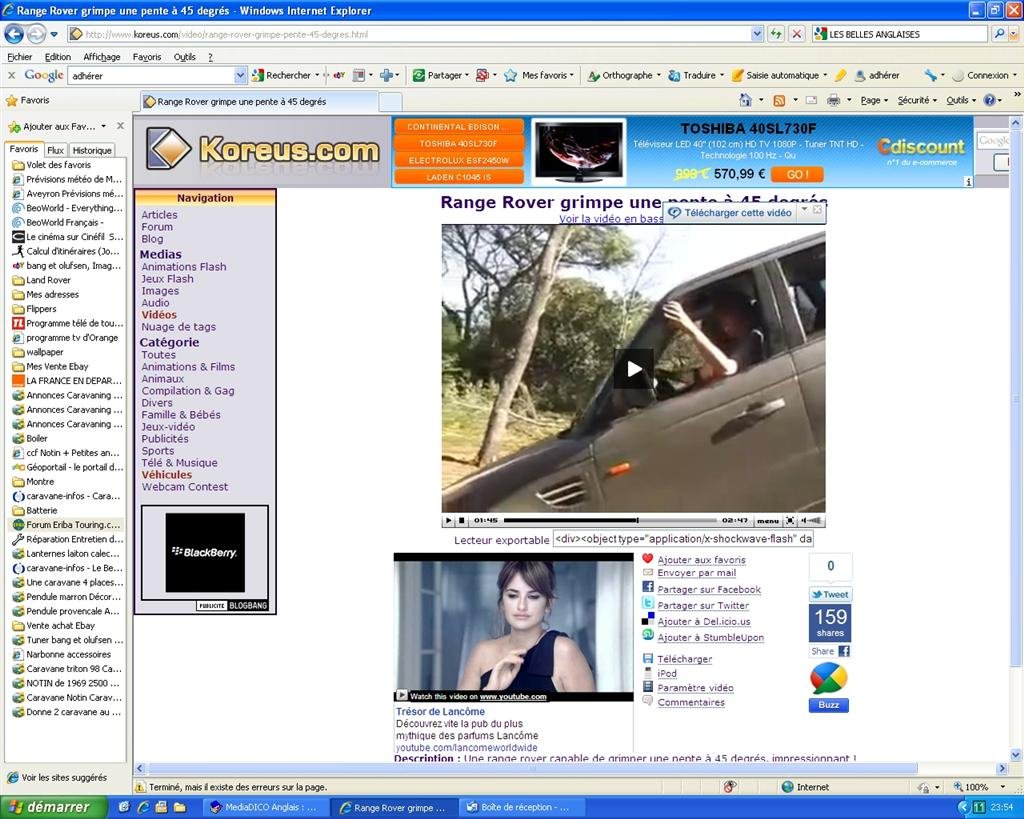Image resolution: width=1024 pixels, height=819 pixels.
Task: Click the Help question mark icon
Action: 989,101
